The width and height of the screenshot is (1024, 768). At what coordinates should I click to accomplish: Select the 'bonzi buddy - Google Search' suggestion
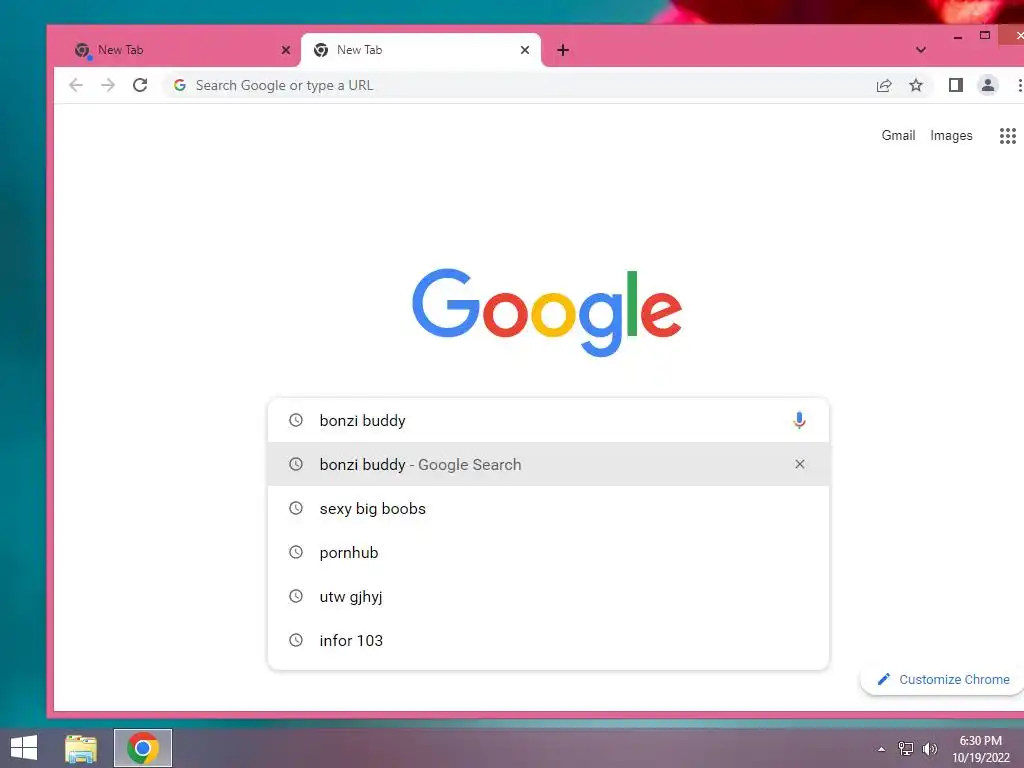[x=549, y=464]
